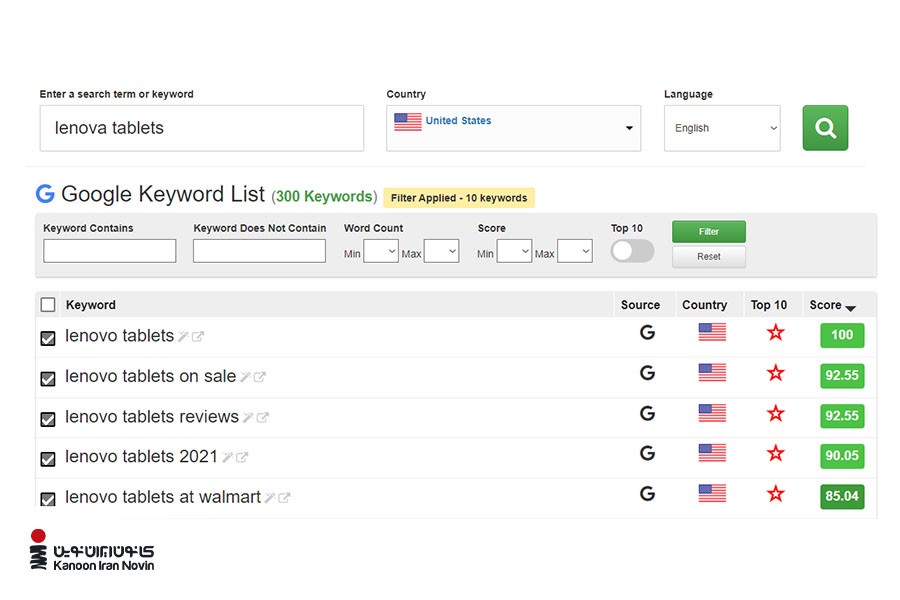The image size is (900, 600).
Task: Uncheck the lenovo tablets at walmart checkbox
Action: [x=47, y=499]
